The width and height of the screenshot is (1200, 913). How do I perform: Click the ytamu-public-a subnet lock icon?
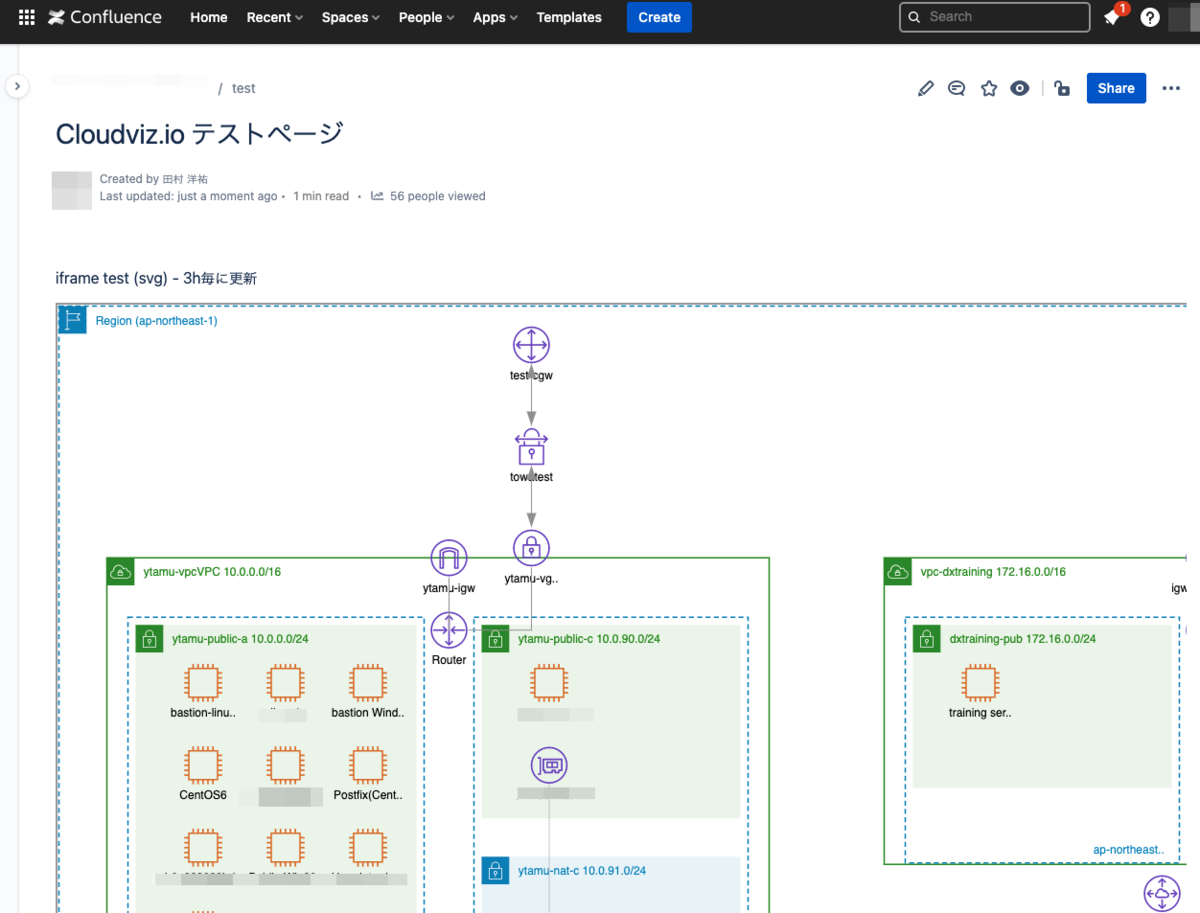150,638
